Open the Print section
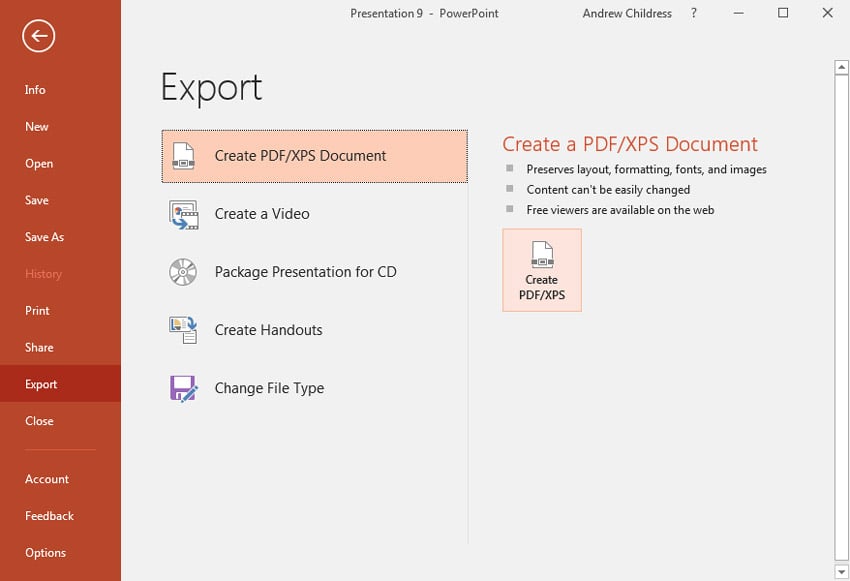 37,311
